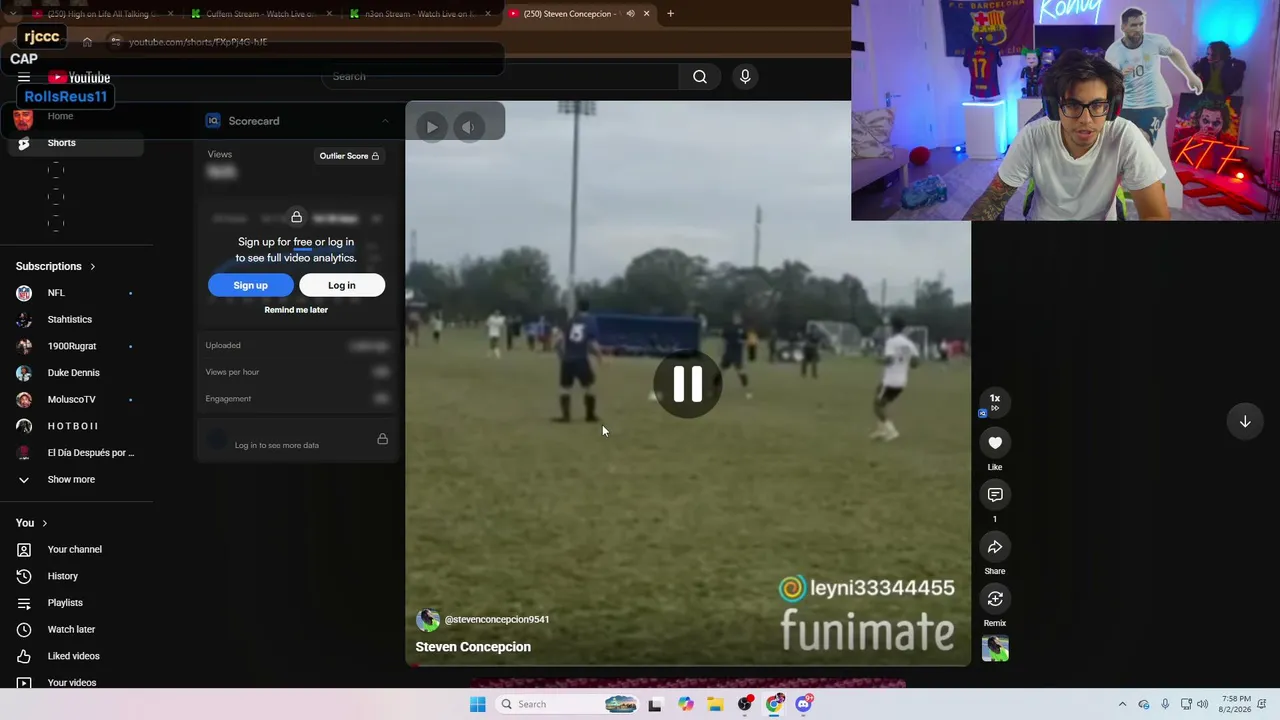Open the Shorts sidebar icon

(24, 143)
